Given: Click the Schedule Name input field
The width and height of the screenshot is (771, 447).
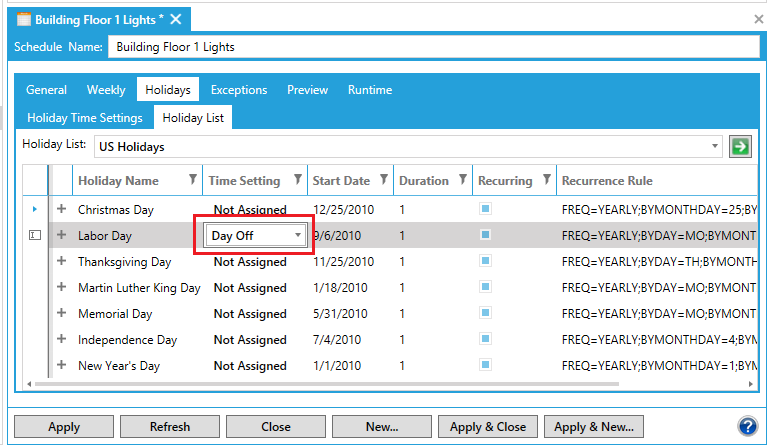Looking at the screenshot, I should (433, 46).
